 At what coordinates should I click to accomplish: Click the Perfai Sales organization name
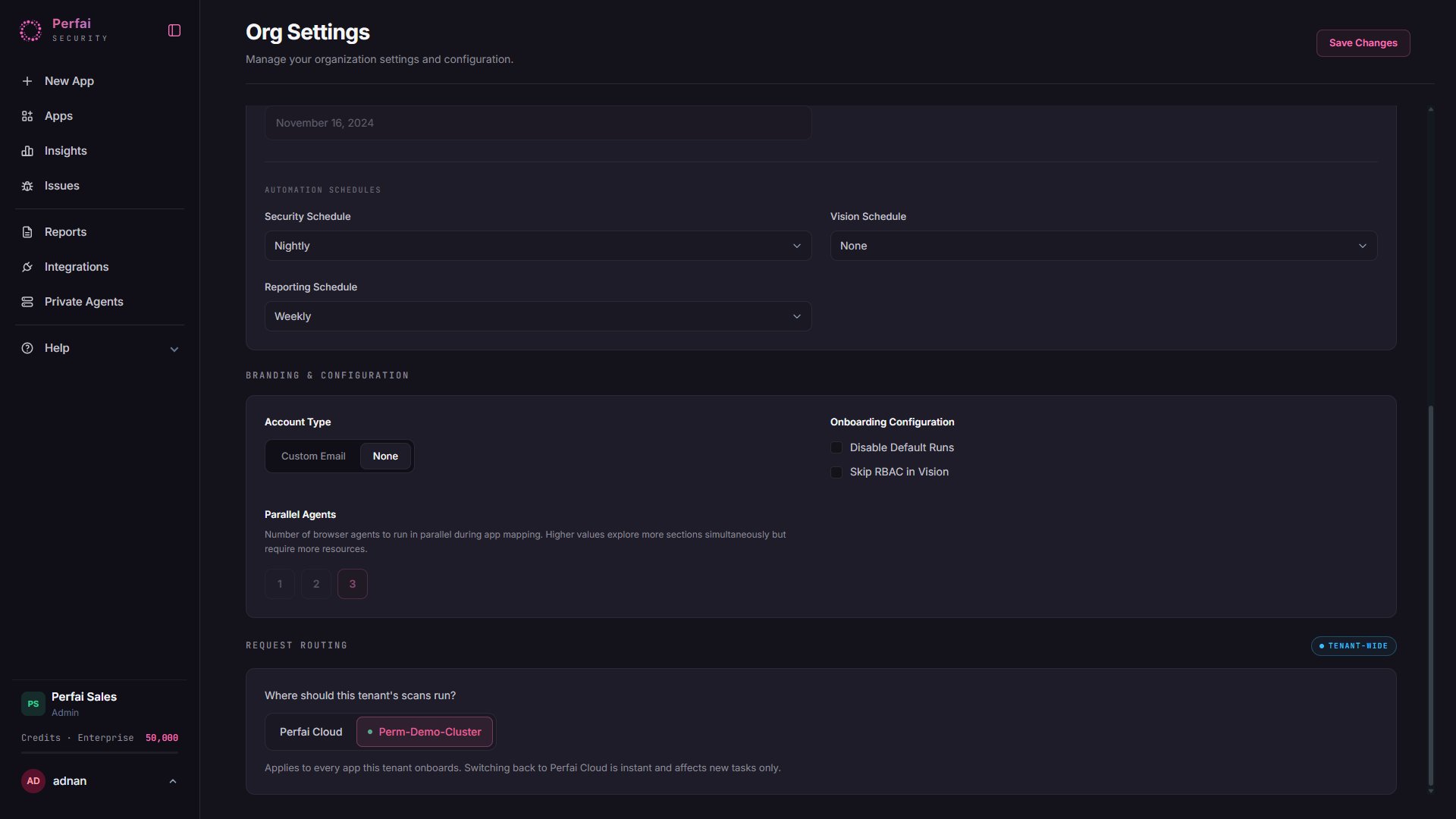click(84, 697)
